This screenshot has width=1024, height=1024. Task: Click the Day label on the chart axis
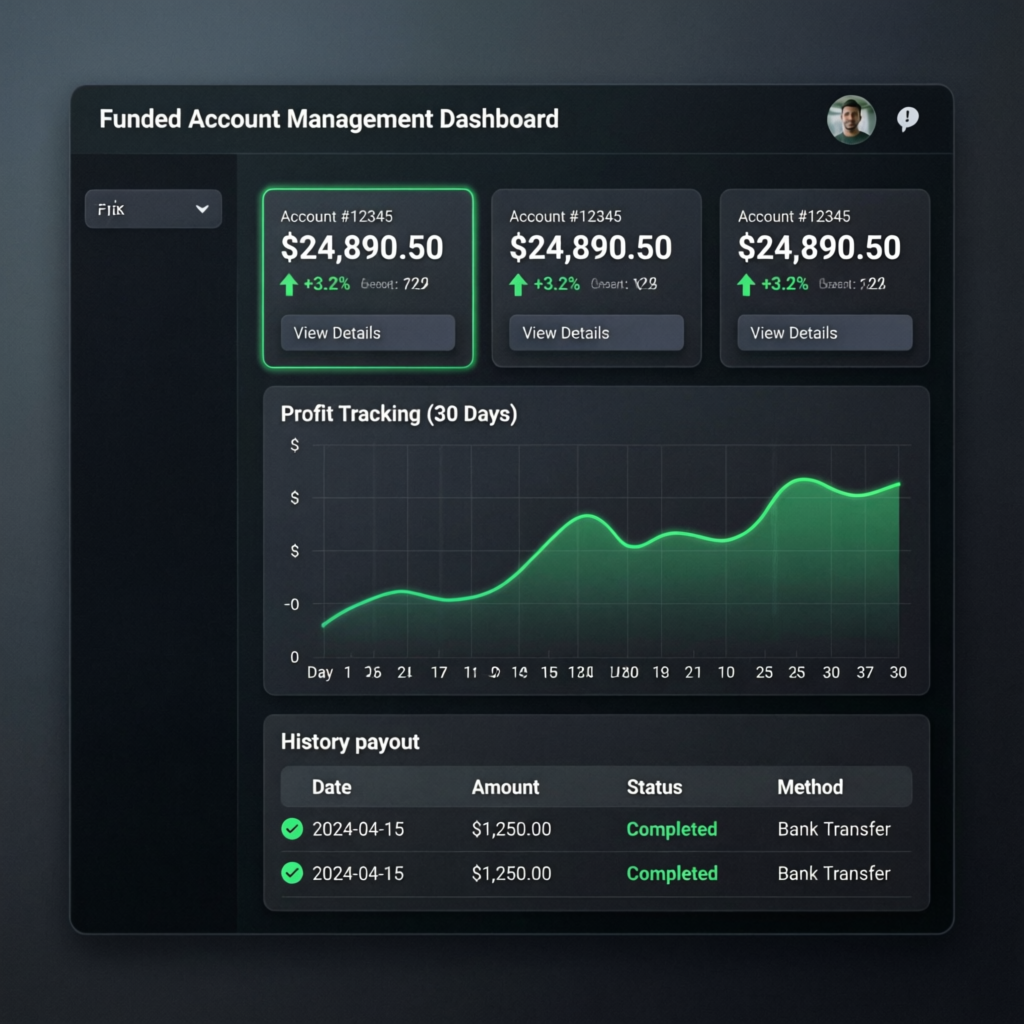pyautogui.click(x=320, y=673)
